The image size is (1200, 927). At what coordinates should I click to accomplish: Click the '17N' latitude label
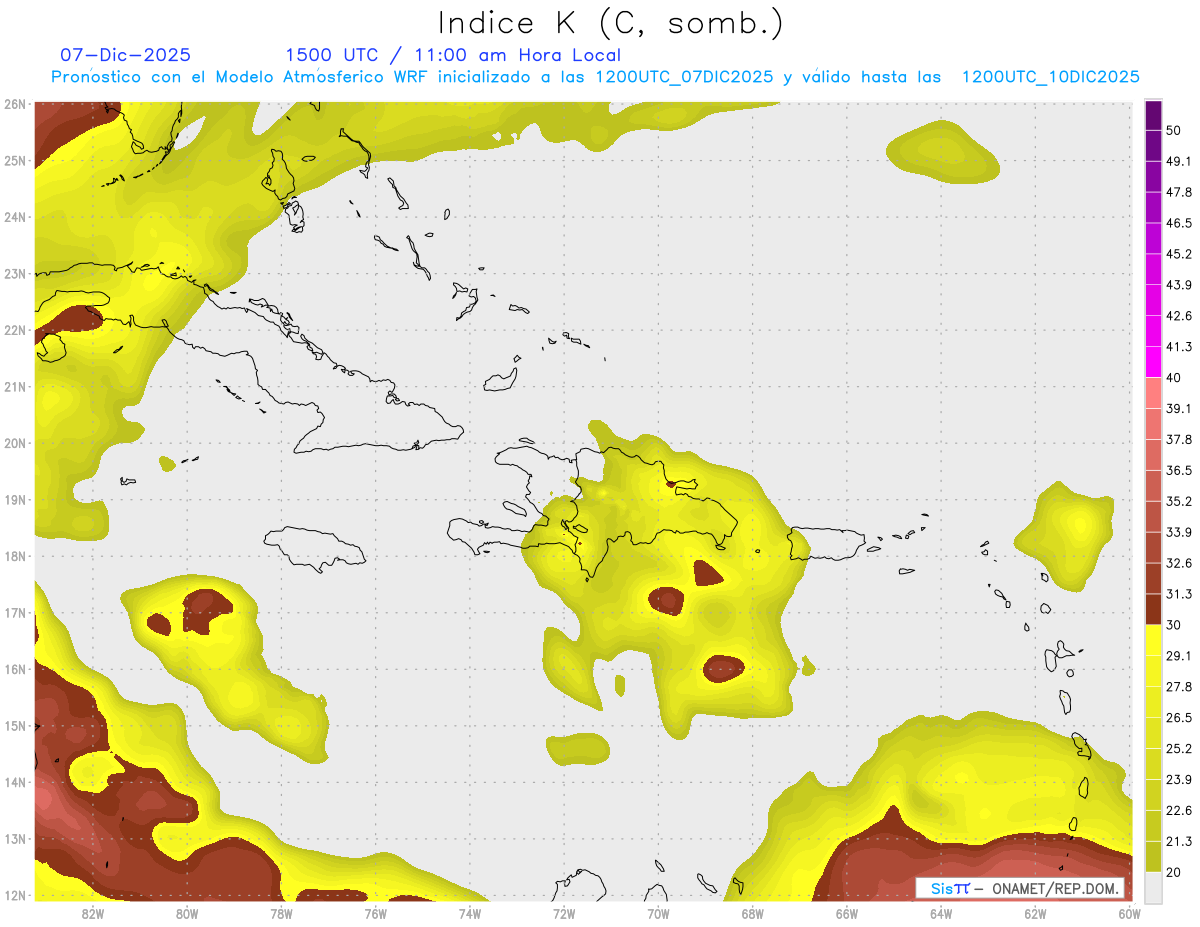pyautogui.click(x=15, y=612)
